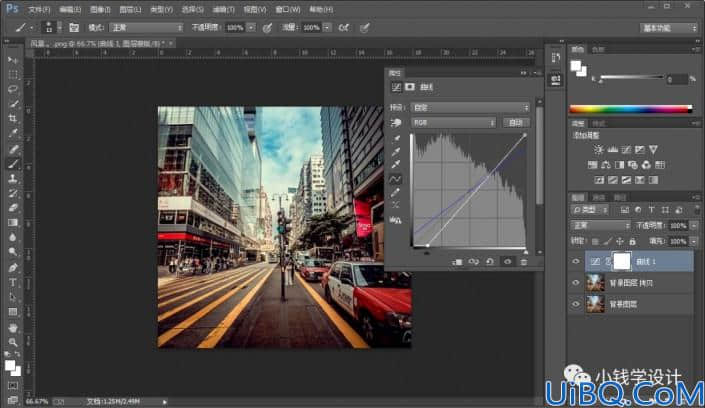Choose edit-points curve mode in Curves panel
705x408 pixels.
[x=395, y=179]
